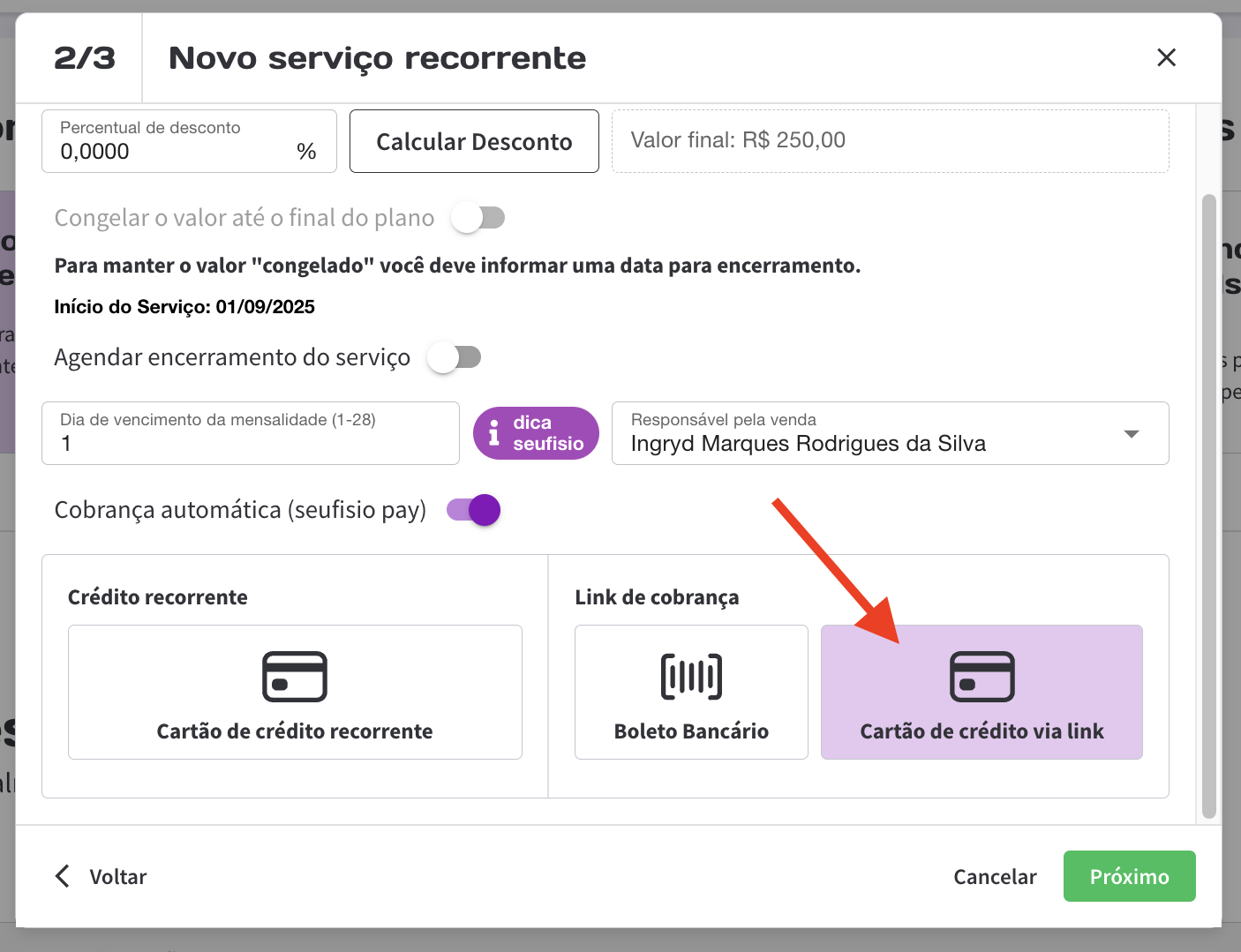Focus the Dia de vencimento da mensalidade field
1241x952 pixels.
250,443
